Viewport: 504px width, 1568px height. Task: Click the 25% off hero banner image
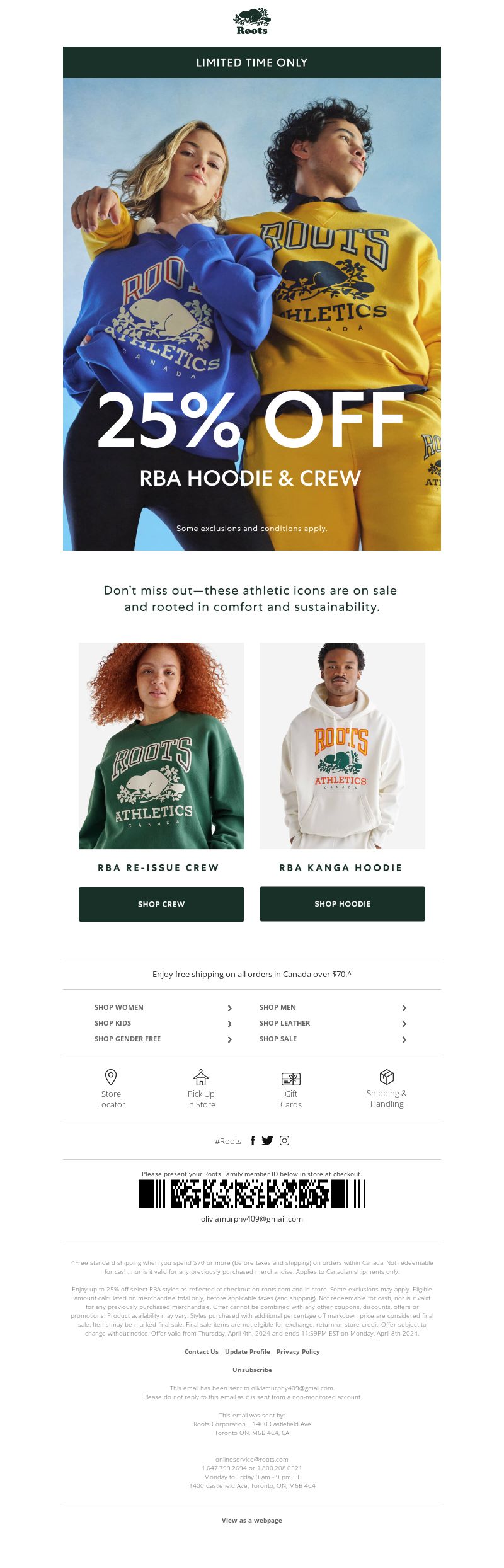pyautogui.click(x=252, y=314)
